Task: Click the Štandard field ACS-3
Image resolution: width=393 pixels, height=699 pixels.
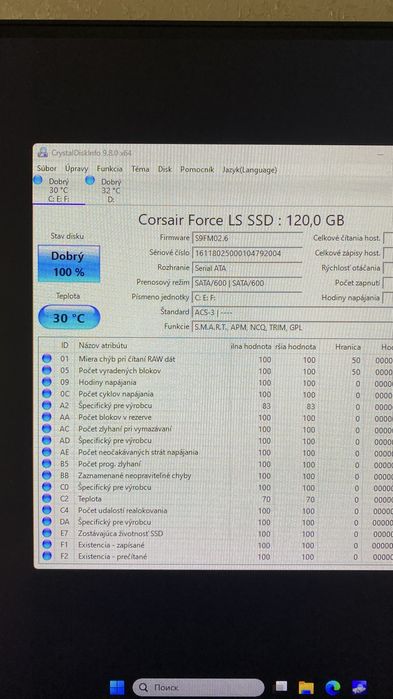Action: pos(292,312)
